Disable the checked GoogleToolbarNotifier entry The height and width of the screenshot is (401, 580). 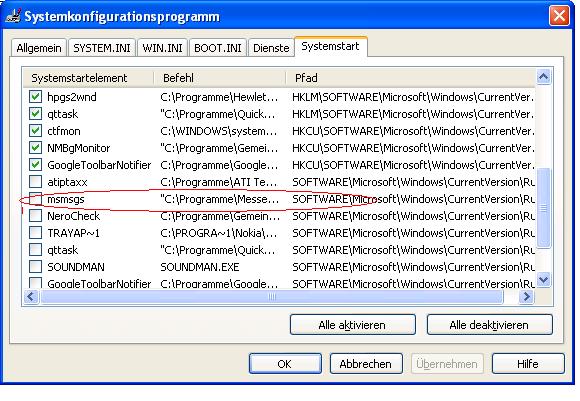click(x=36, y=165)
